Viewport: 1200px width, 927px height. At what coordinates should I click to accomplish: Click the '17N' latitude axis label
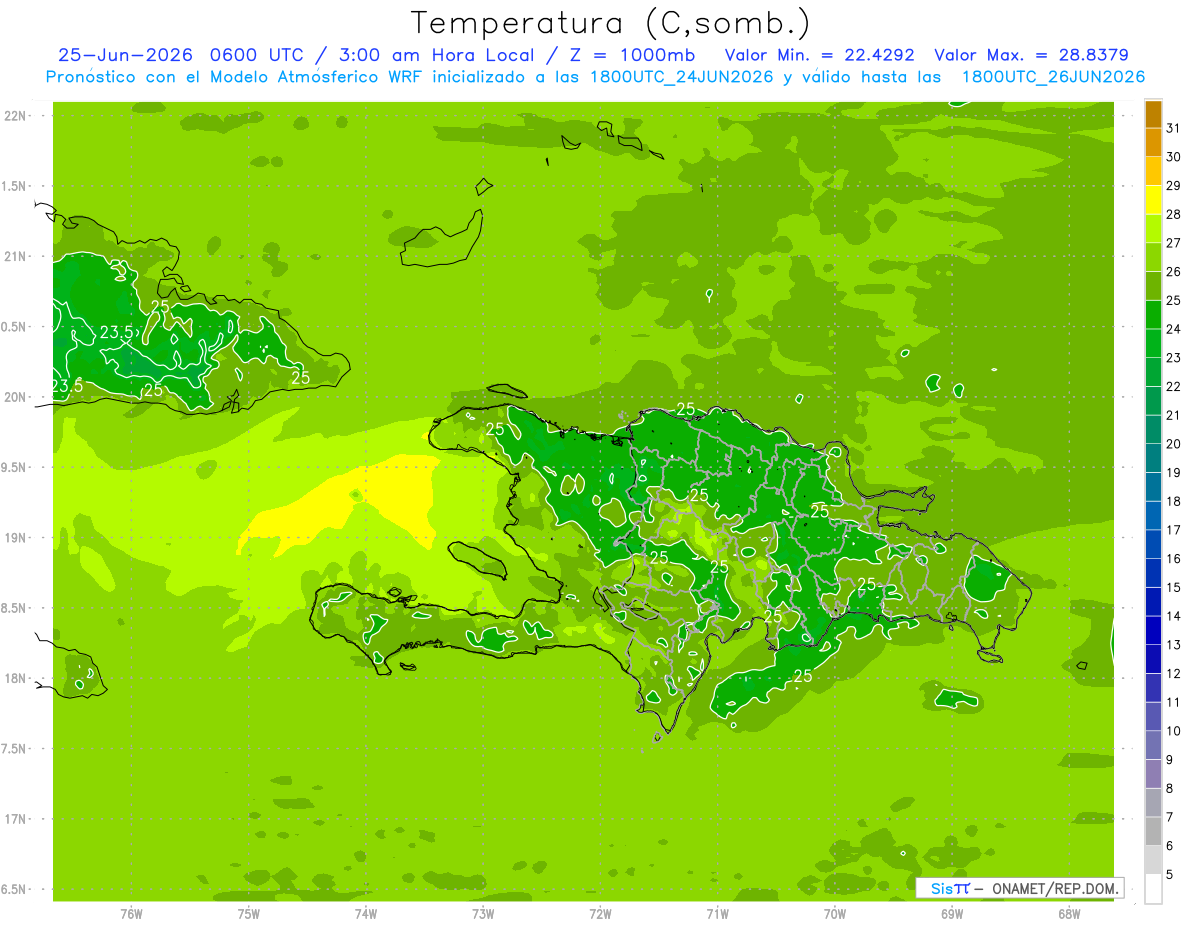(15, 819)
